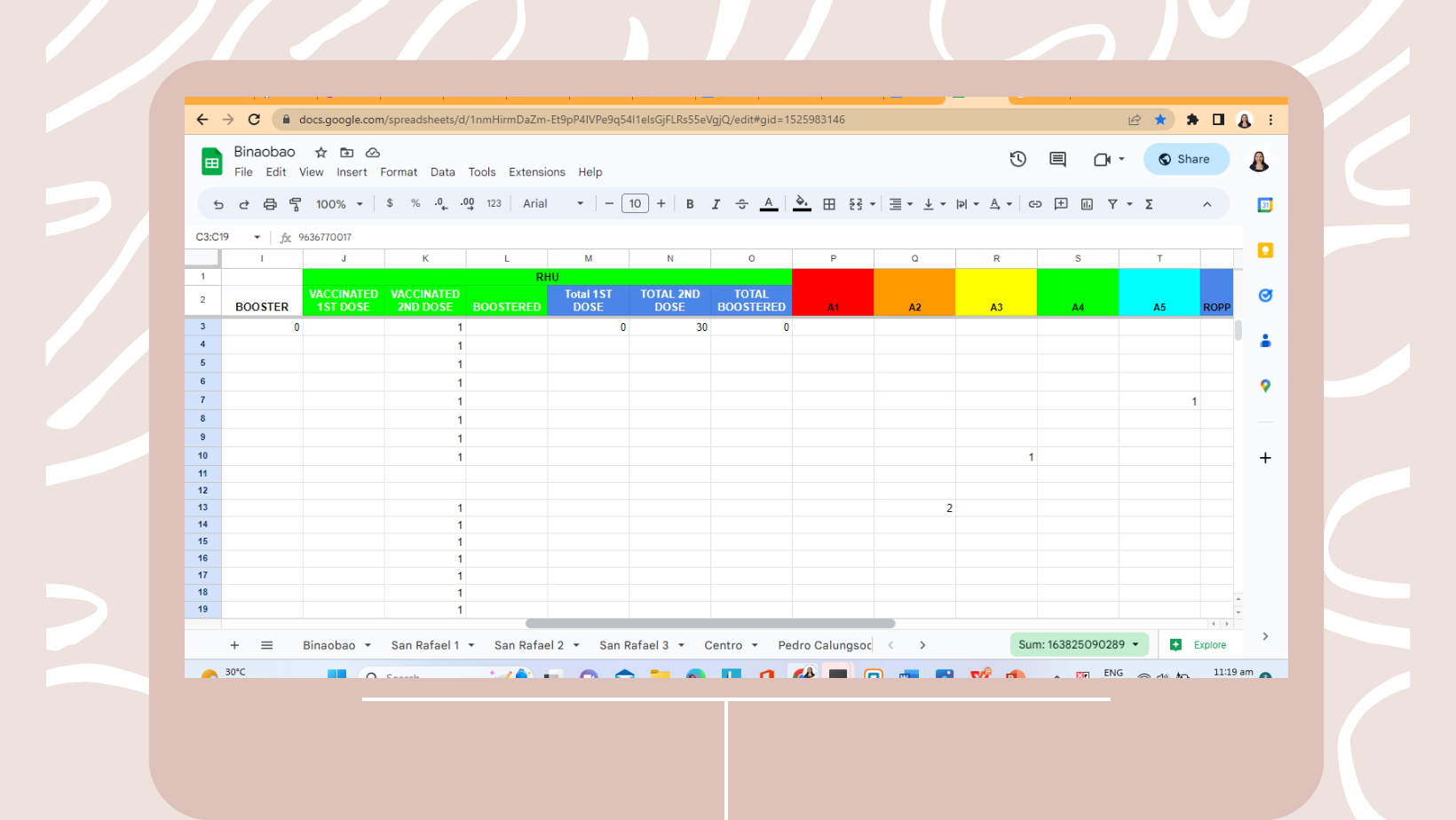Increase decimal places
This screenshot has width=1456, height=820.
click(x=468, y=203)
